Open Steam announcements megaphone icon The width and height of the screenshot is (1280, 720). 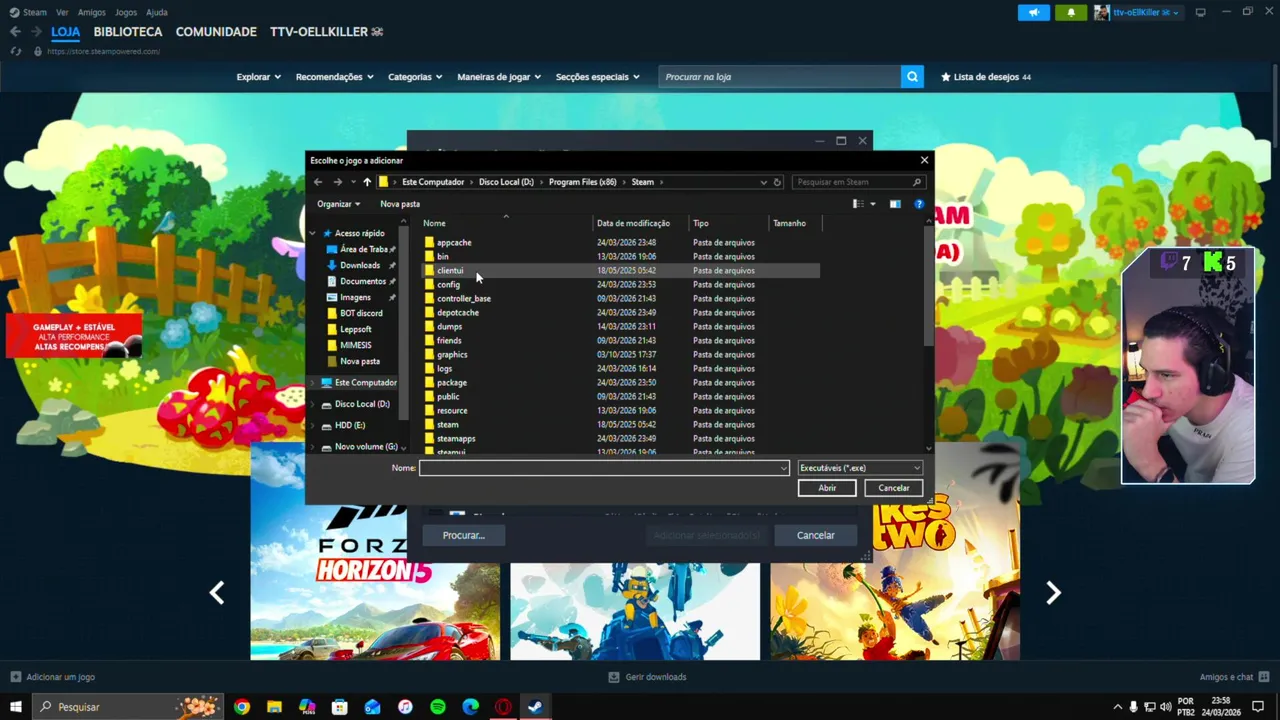(1034, 12)
